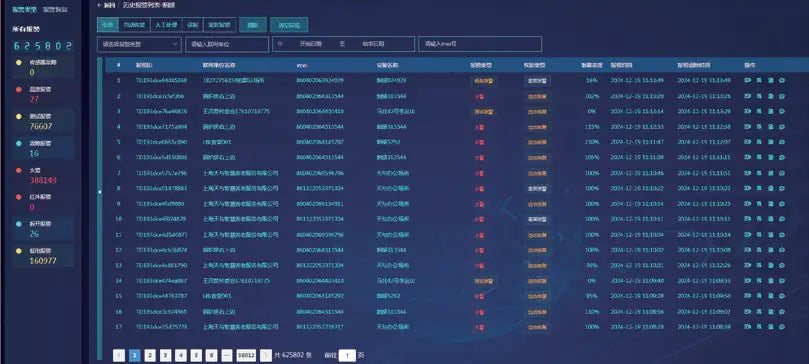Click the 结束日期 end date field
The height and width of the screenshot is (364, 809).
pos(373,44)
